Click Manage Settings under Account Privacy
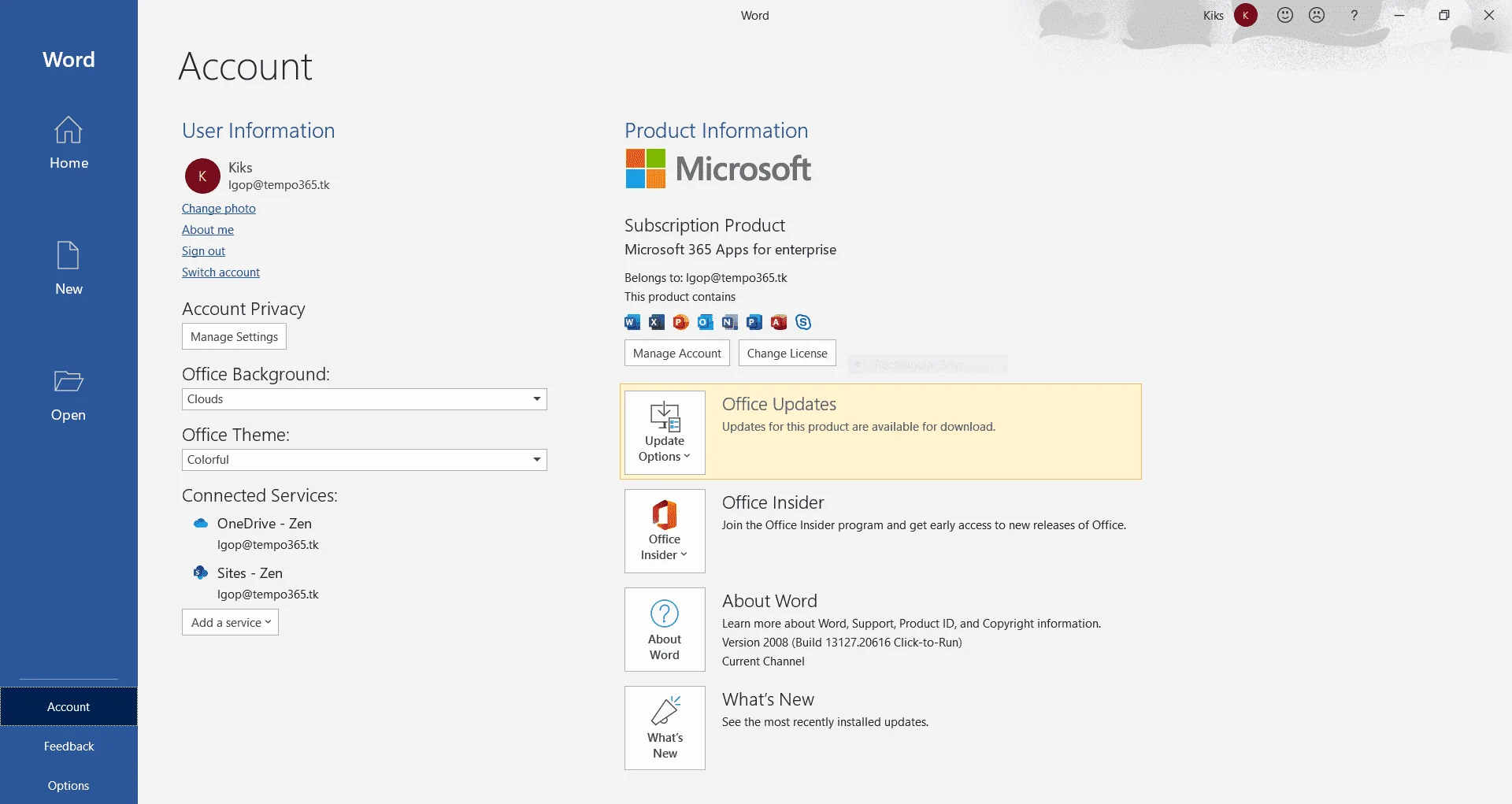 [x=234, y=336]
